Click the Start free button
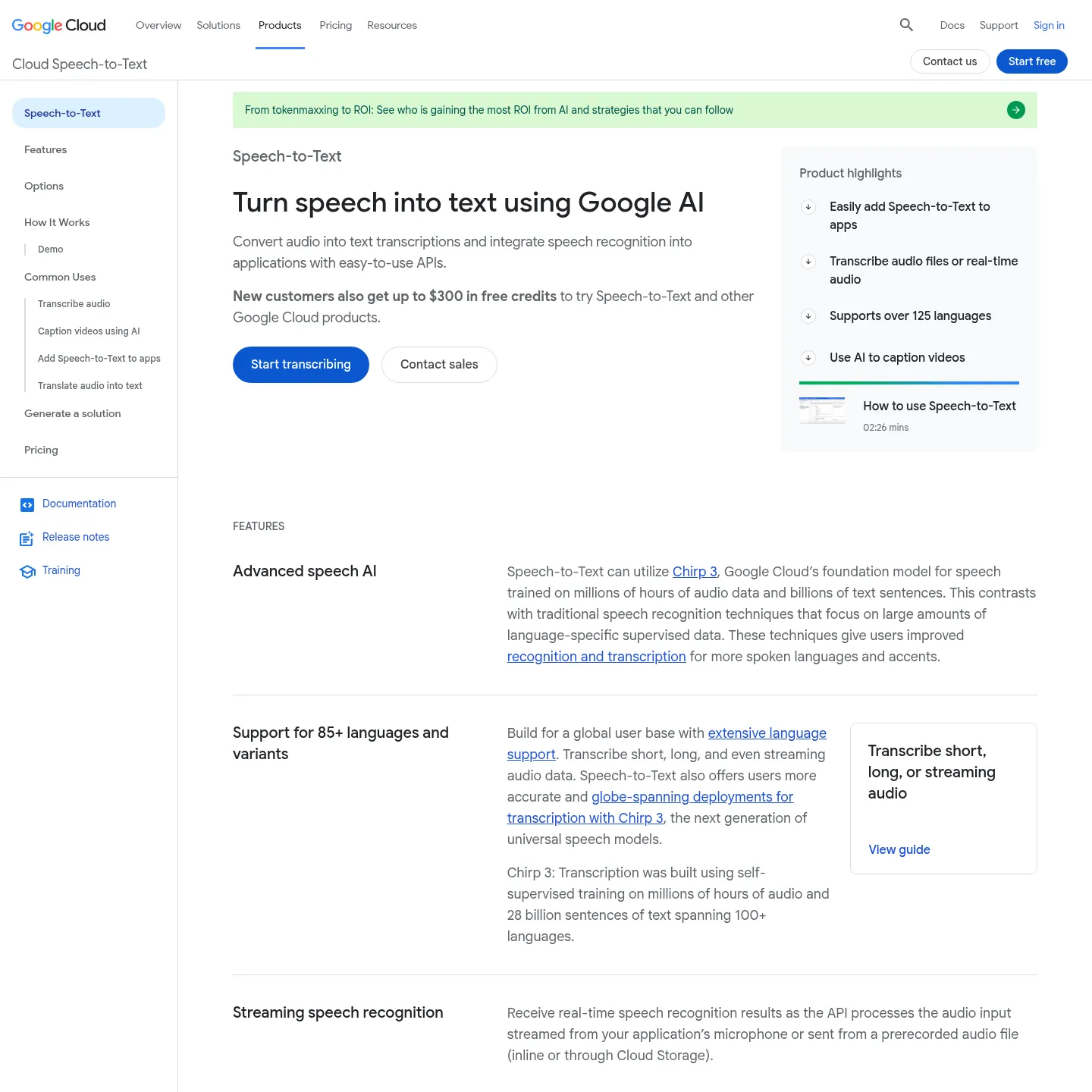 [1032, 61]
